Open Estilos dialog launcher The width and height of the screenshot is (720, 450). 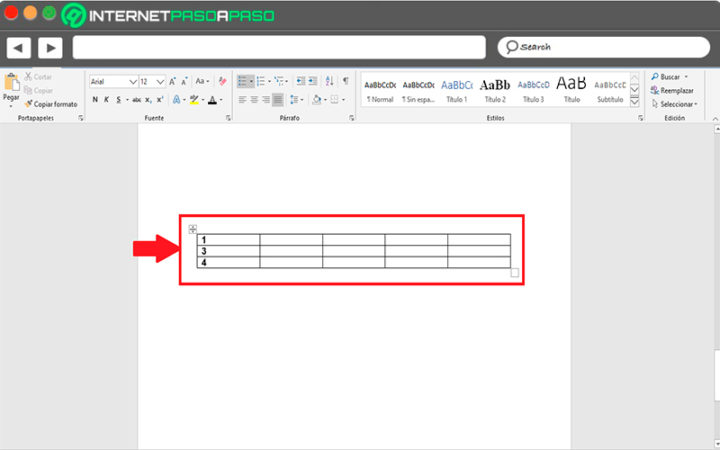641,118
